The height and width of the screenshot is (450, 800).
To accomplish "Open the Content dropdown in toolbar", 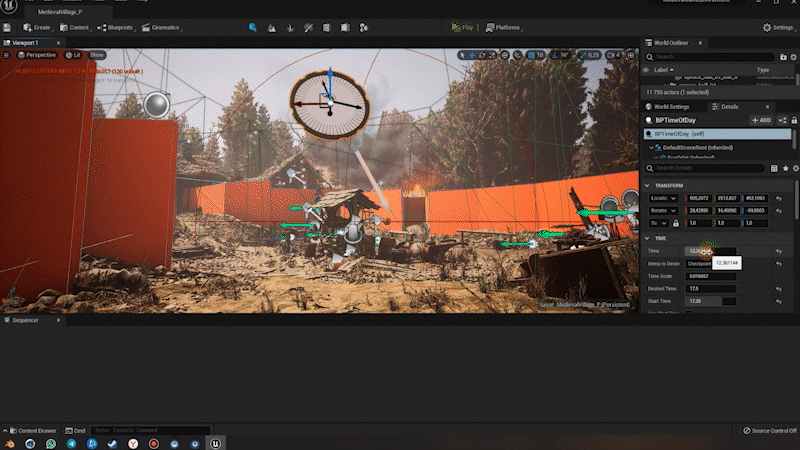I will [x=74, y=28].
